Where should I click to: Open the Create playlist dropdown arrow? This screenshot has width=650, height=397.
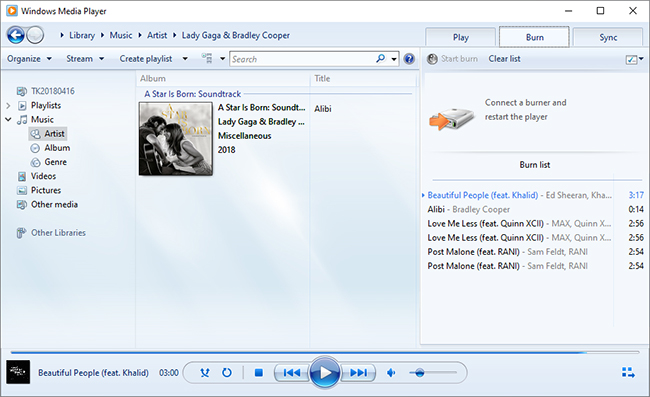tap(185, 59)
